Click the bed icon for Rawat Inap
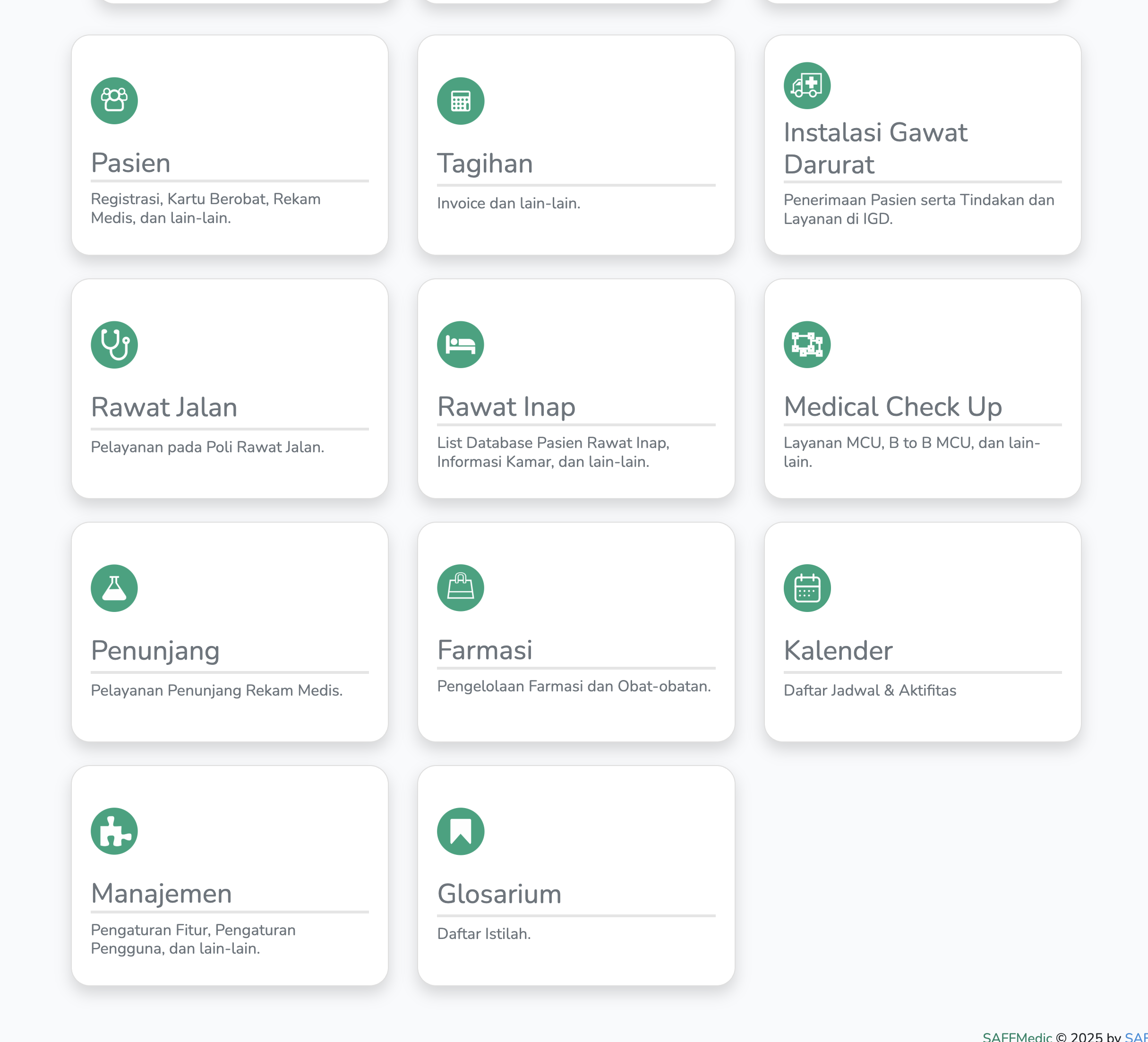Screen dimensions: 1148x1042 (460, 344)
